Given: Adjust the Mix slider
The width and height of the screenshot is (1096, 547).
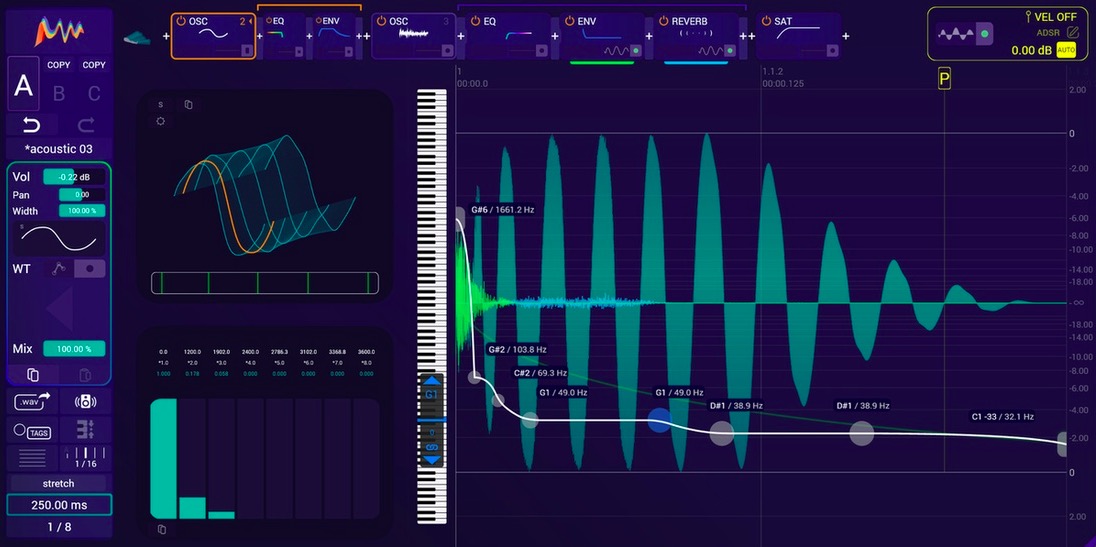Looking at the screenshot, I should [74, 349].
